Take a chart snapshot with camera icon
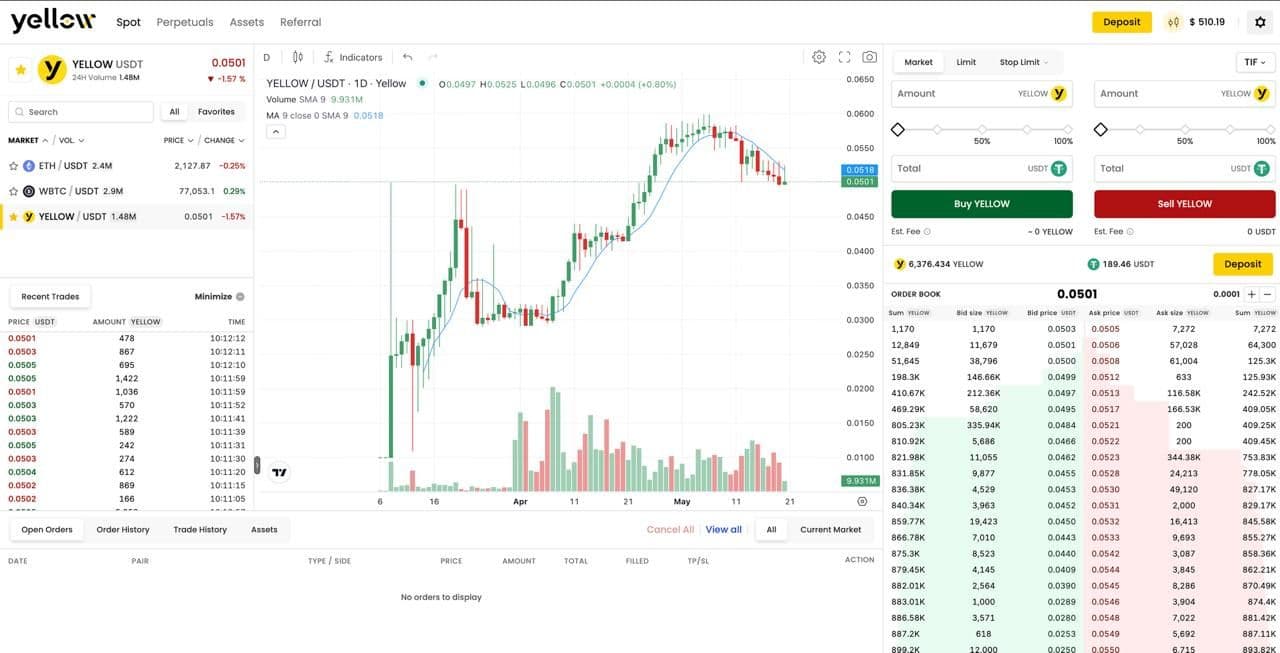 pos(870,57)
